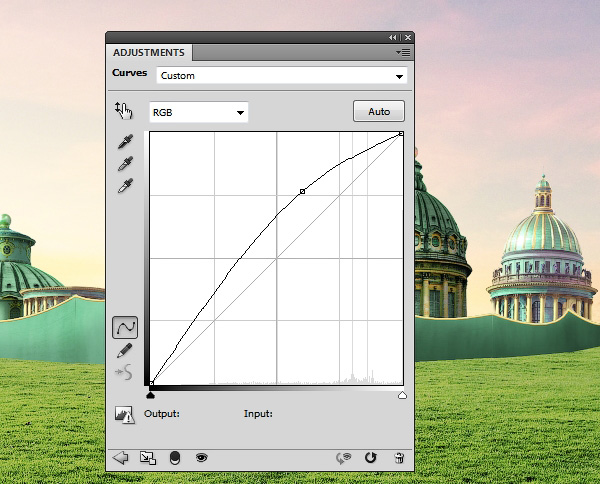
Task: Reset curves to adjustment defaults
Action: (x=370, y=457)
